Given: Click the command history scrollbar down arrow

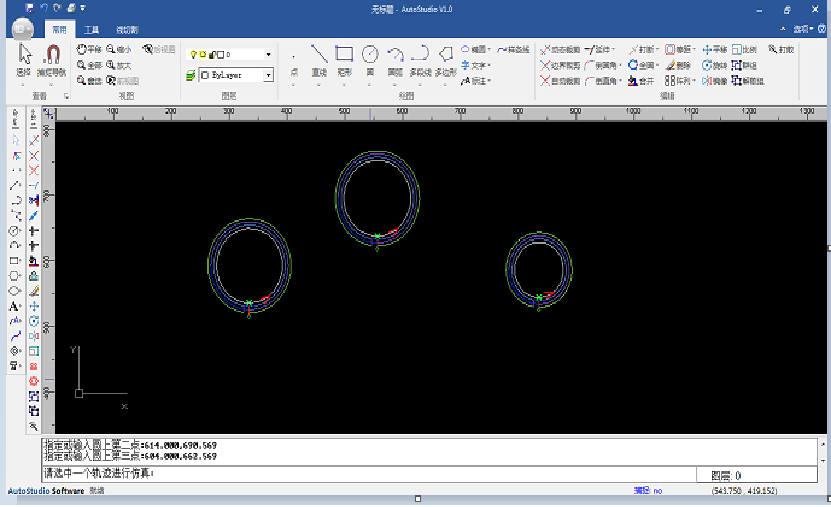Looking at the screenshot, I should [823, 461].
